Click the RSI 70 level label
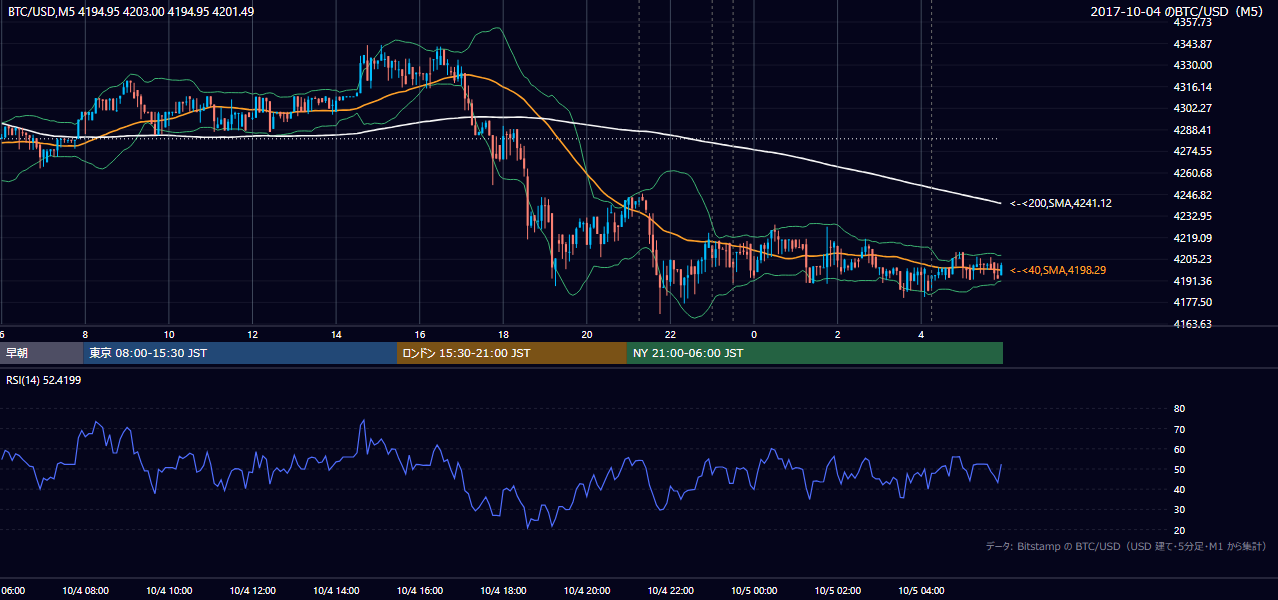This screenshot has width=1278, height=600. pos(1179,429)
